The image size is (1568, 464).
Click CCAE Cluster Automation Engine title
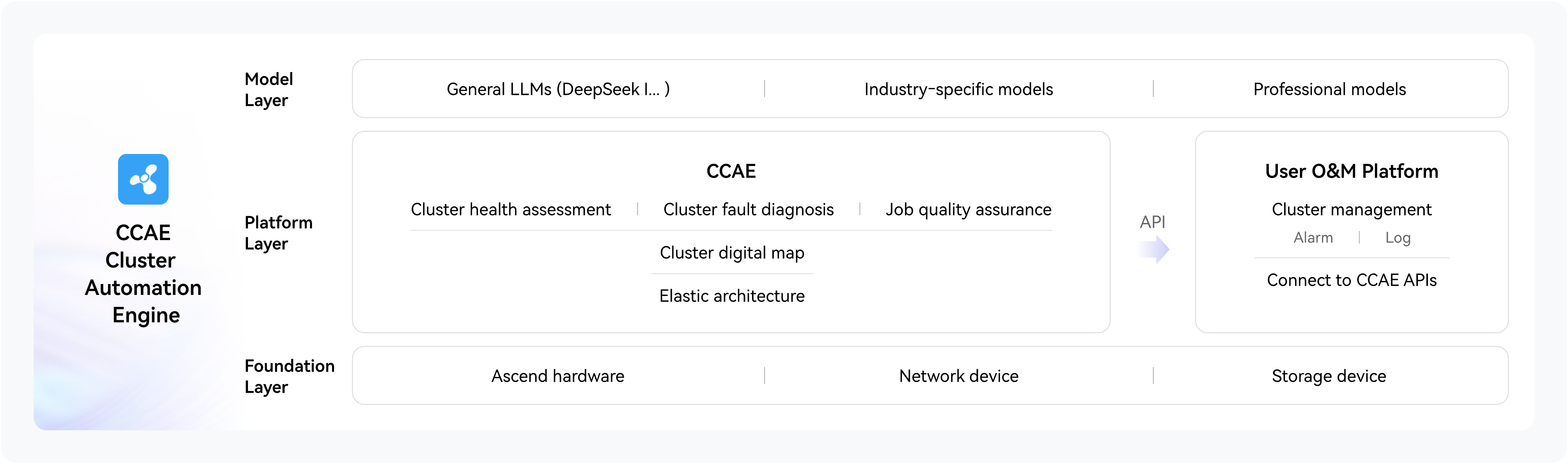click(144, 273)
